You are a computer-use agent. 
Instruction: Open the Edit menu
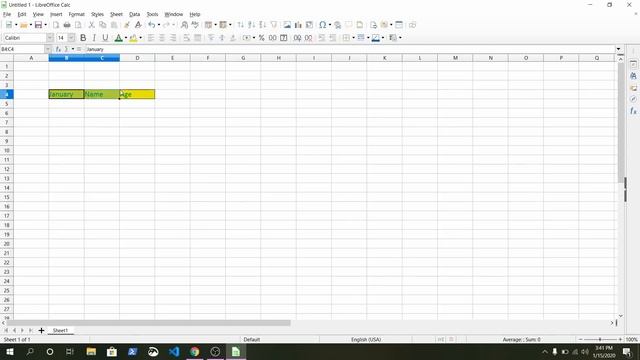[22, 14]
